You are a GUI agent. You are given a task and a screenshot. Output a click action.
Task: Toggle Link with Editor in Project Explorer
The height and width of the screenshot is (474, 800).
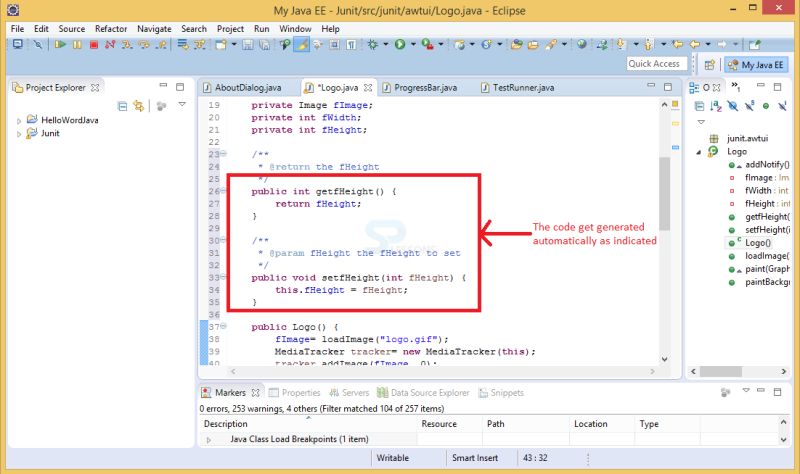(138, 106)
